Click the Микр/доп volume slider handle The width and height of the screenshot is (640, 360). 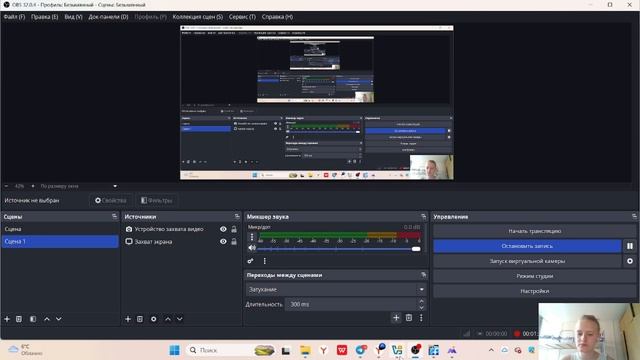[x=416, y=249]
